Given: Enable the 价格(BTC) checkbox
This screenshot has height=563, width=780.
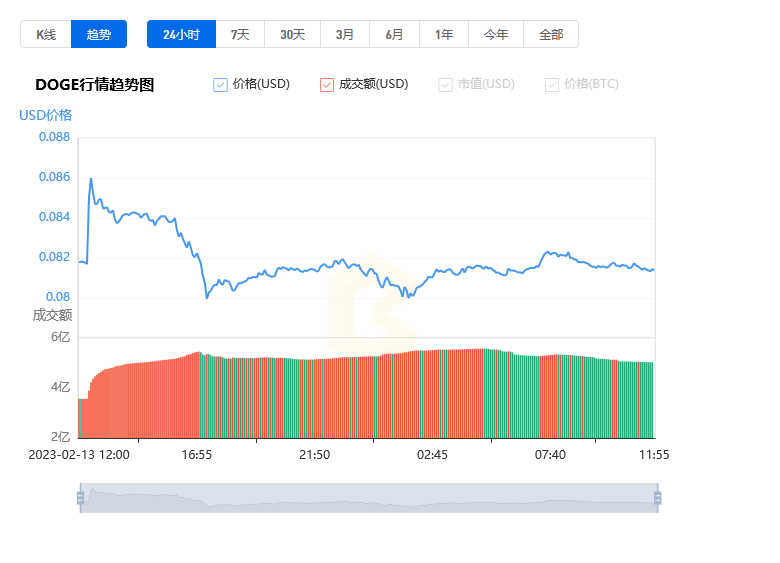Looking at the screenshot, I should 552,85.
